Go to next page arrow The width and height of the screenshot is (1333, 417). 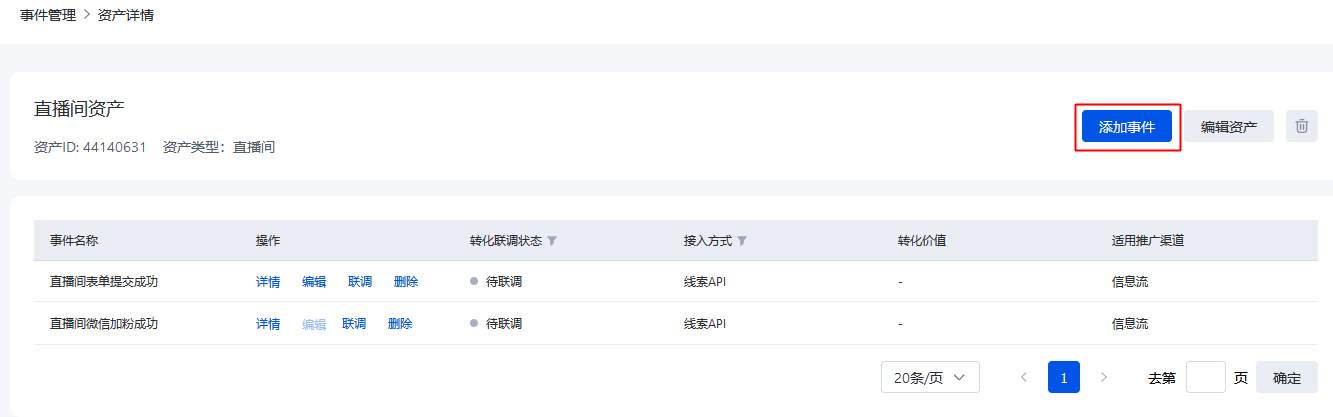tap(1104, 377)
